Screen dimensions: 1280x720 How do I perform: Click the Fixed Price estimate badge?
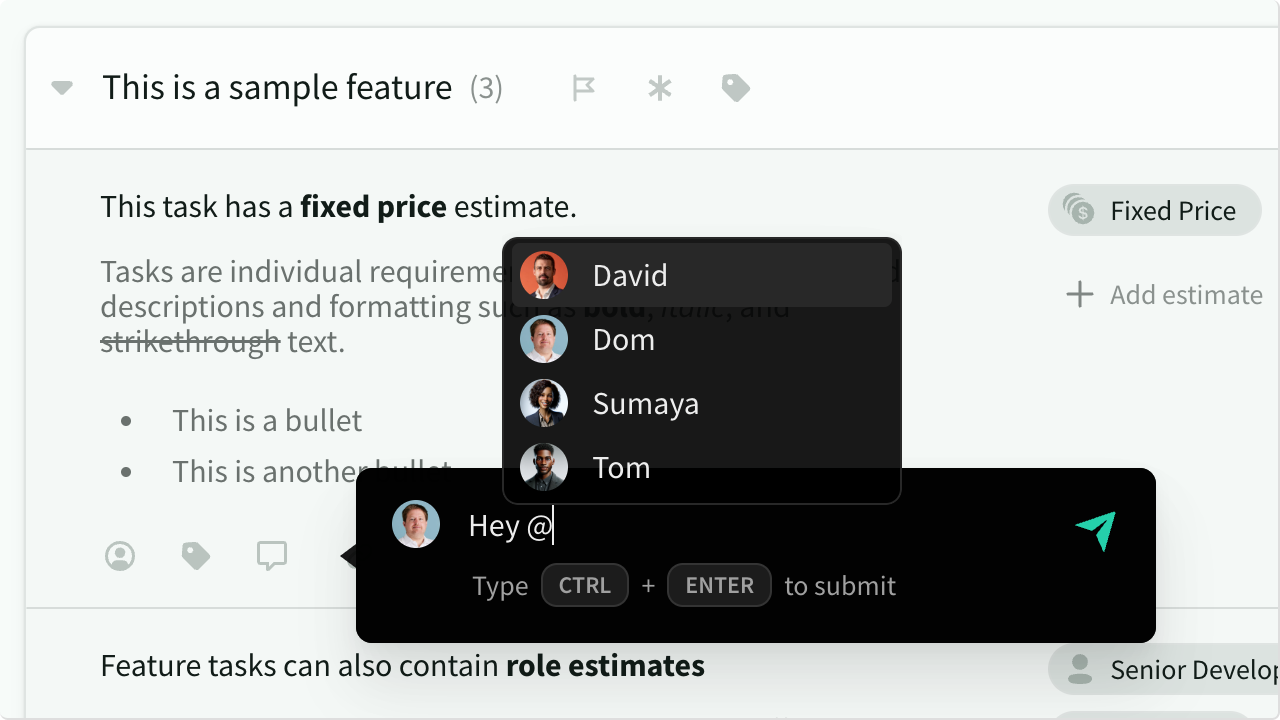point(1155,210)
